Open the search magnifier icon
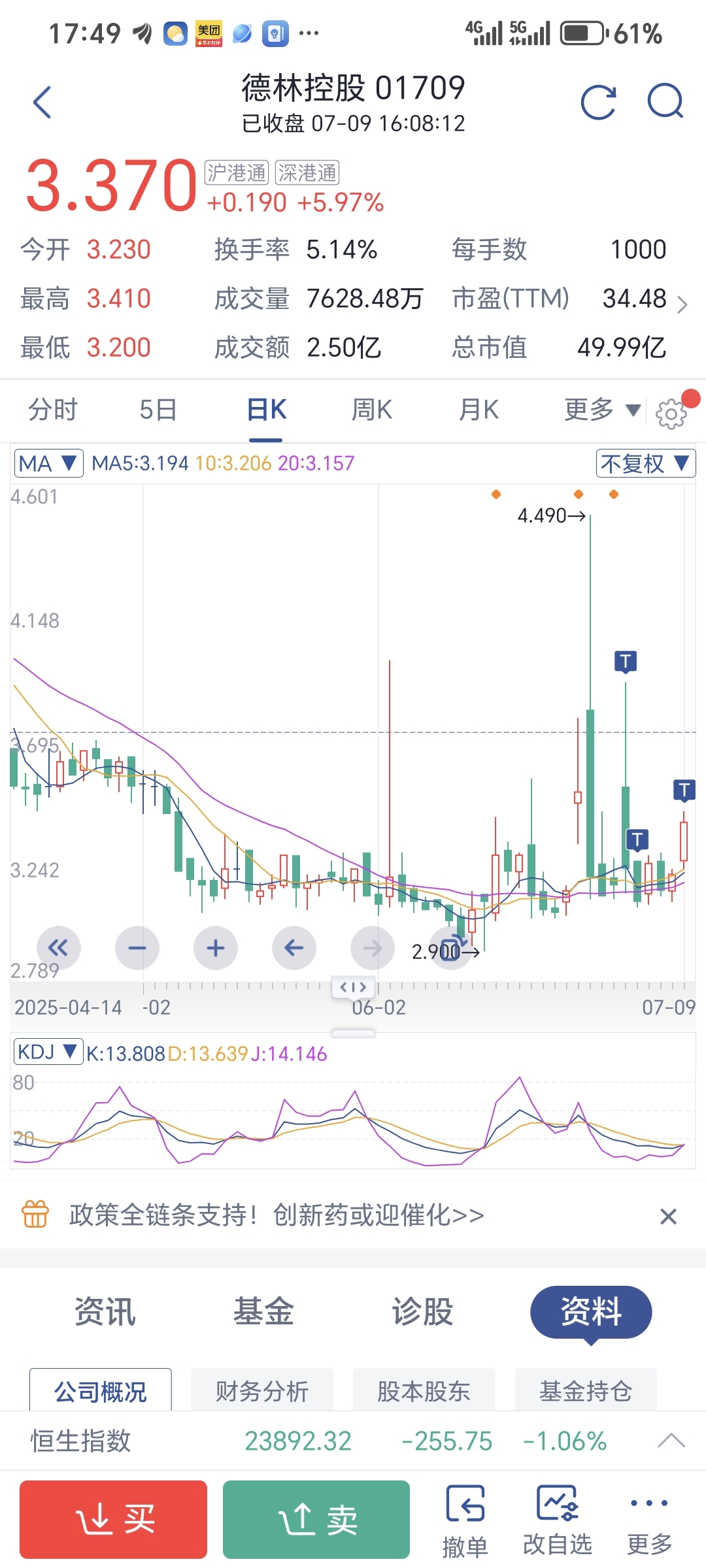706x1568 pixels. pyautogui.click(x=665, y=102)
